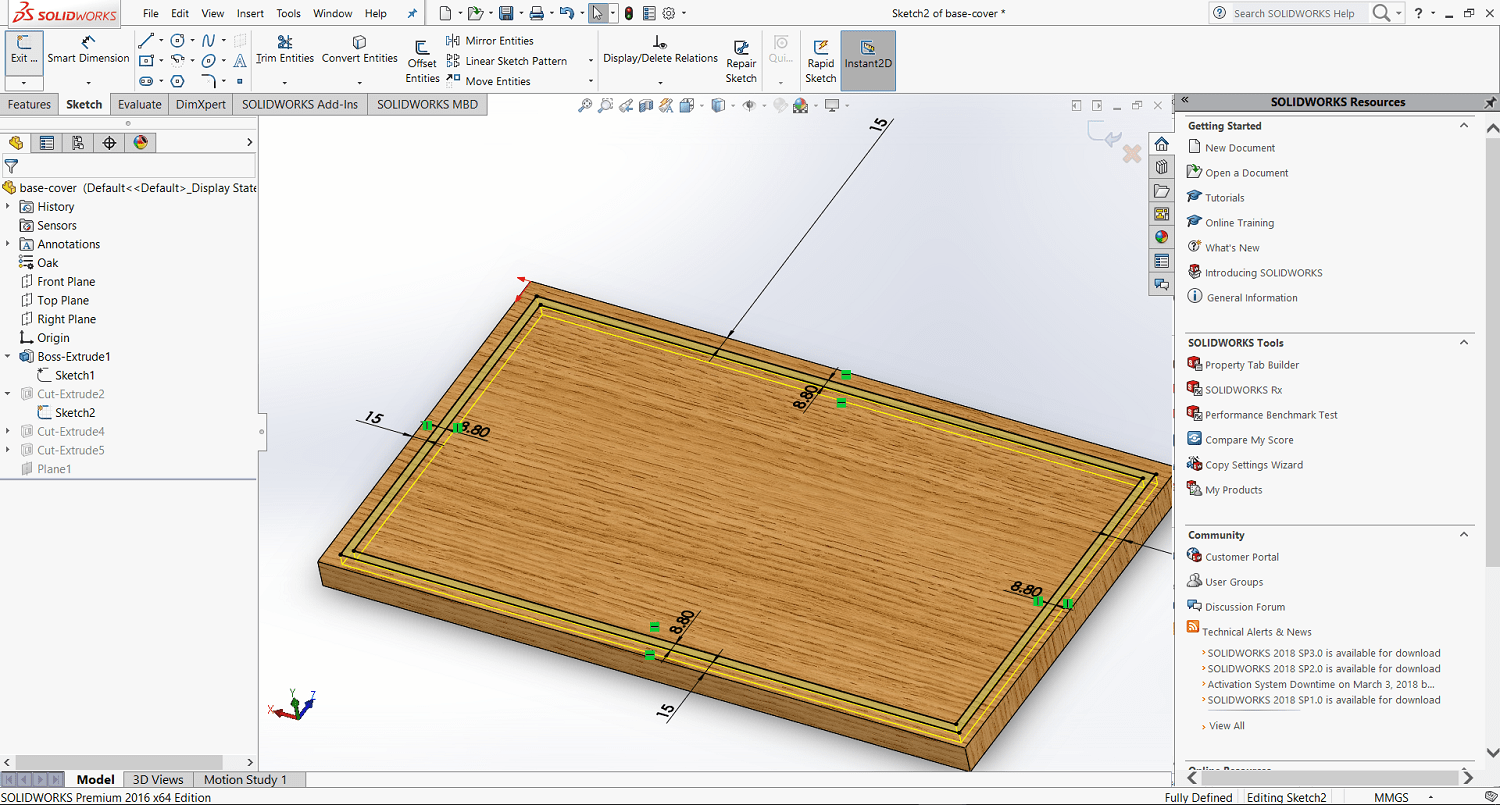Open ConfigurationManager tab icon
The height and width of the screenshot is (805, 1500).
(x=78, y=143)
